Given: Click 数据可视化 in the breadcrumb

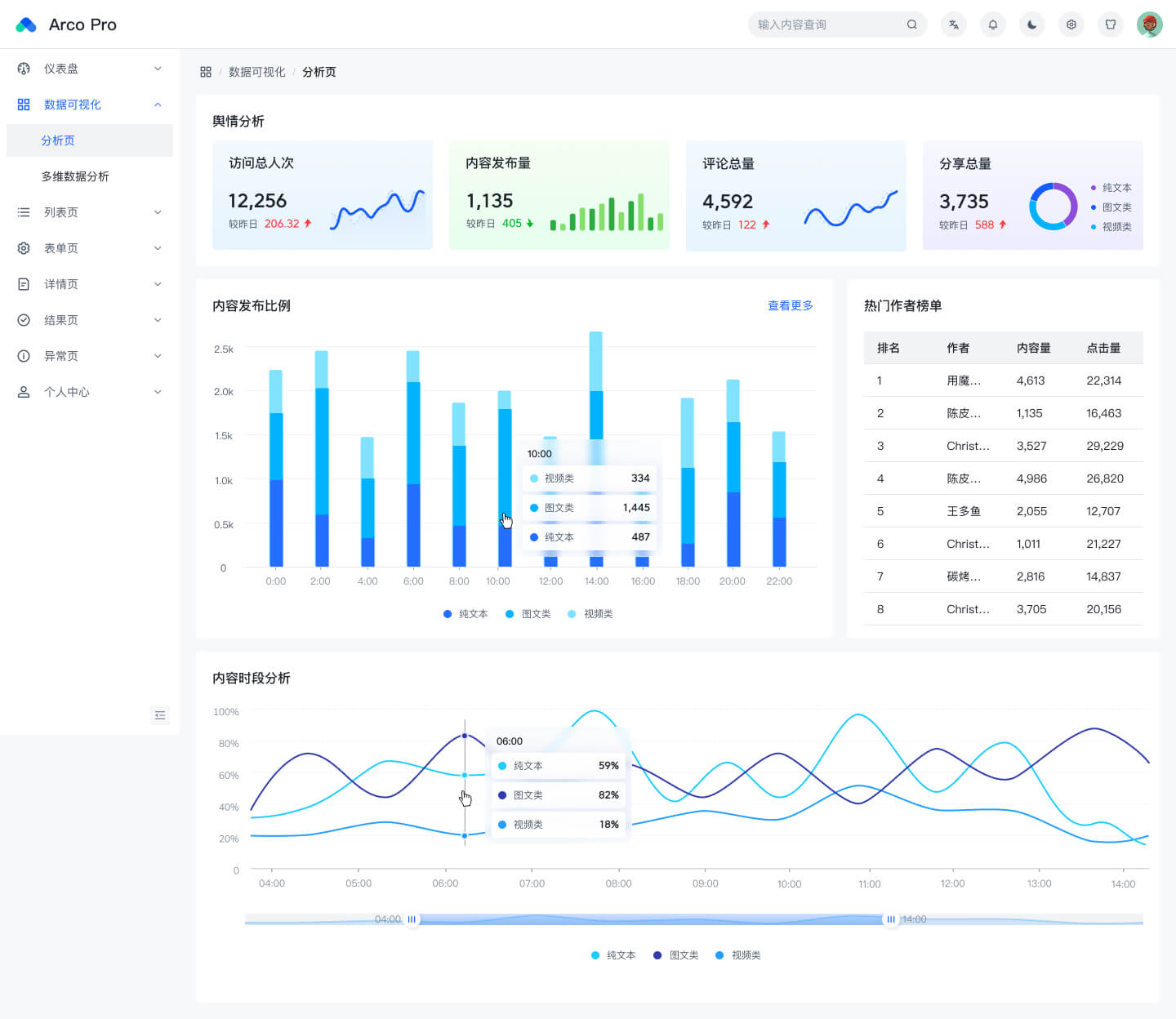Looking at the screenshot, I should tap(257, 72).
